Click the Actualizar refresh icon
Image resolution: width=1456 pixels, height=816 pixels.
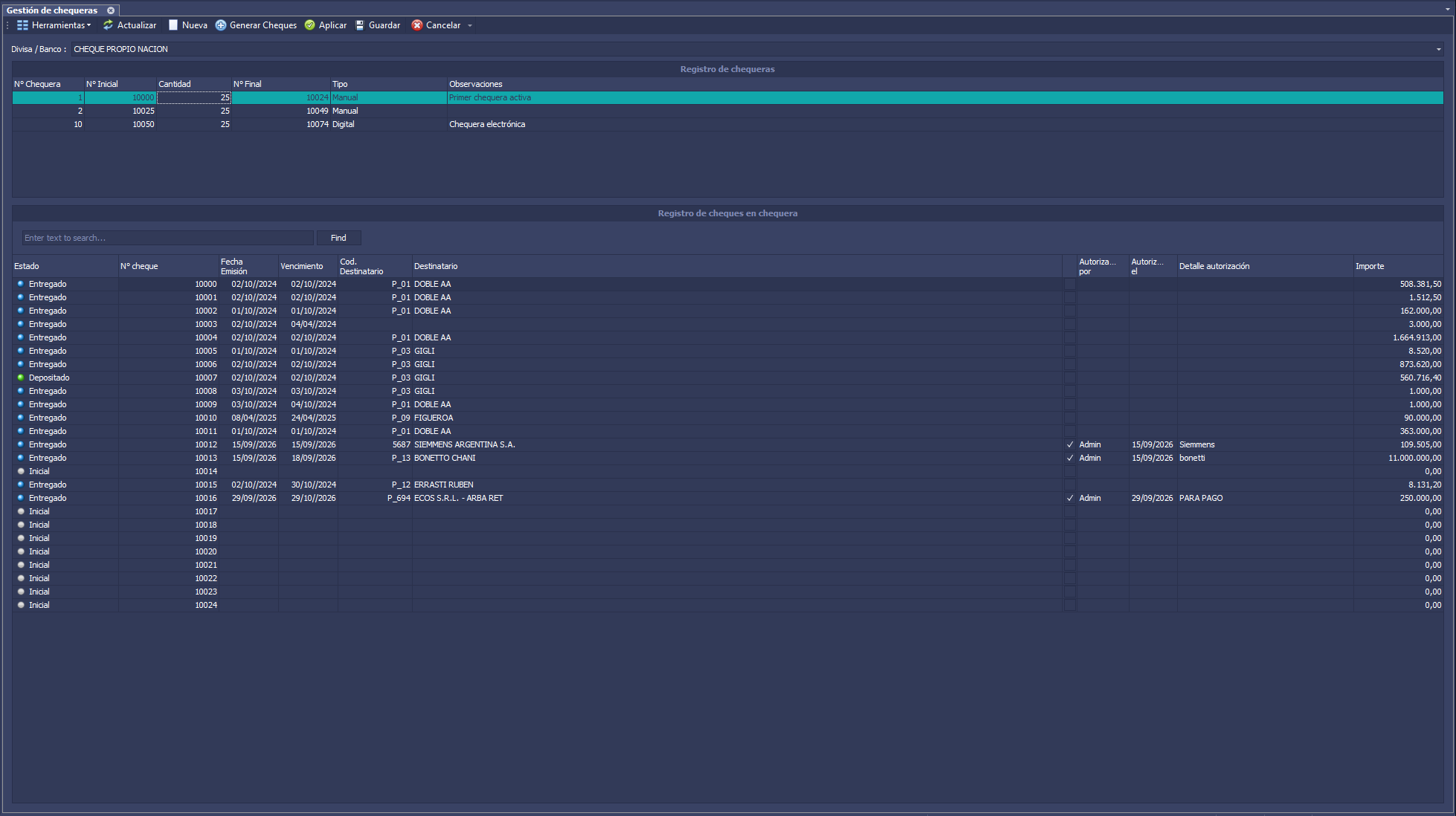pos(108,25)
